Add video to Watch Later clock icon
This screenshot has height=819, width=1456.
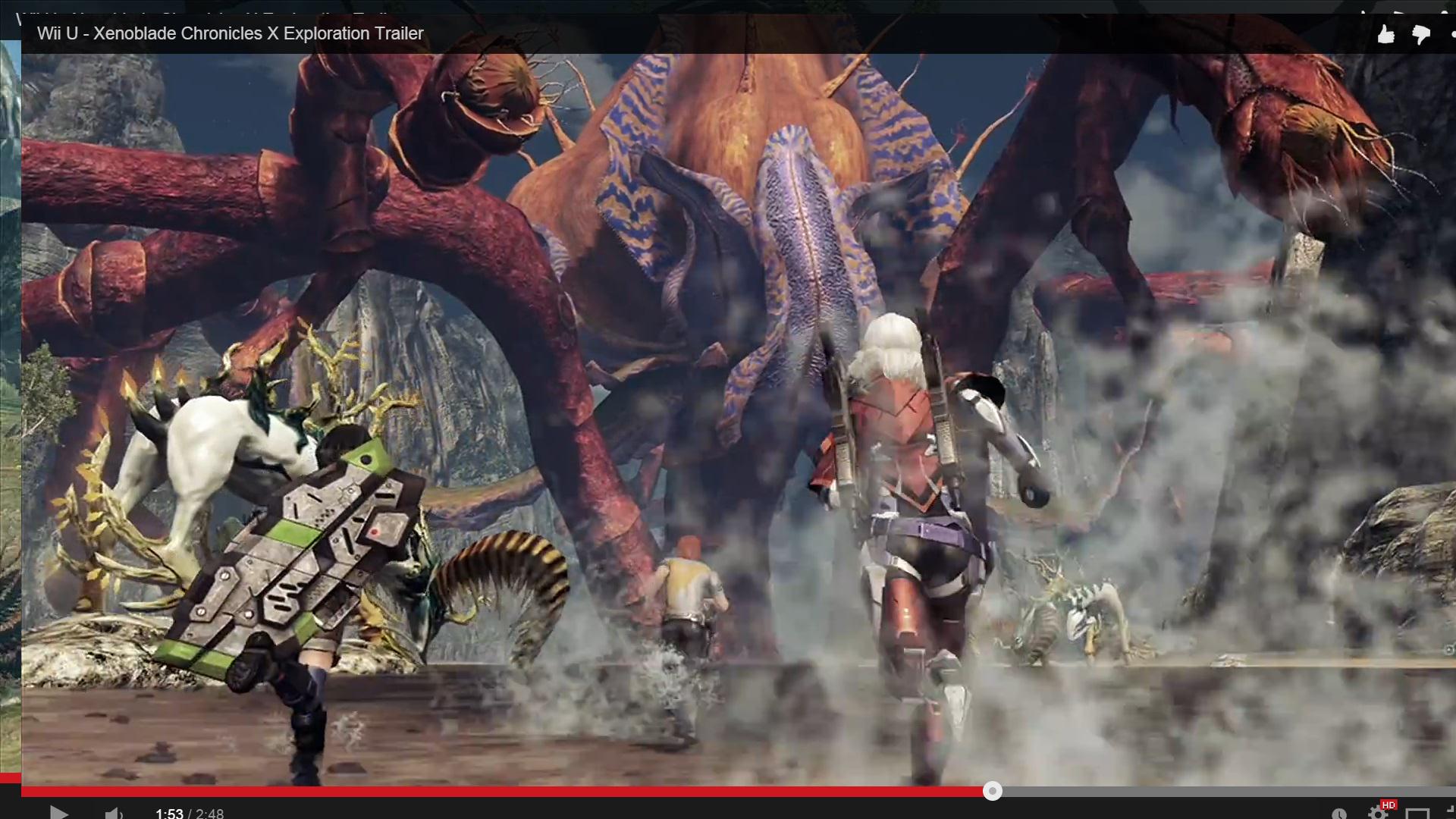click(1339, 814)
